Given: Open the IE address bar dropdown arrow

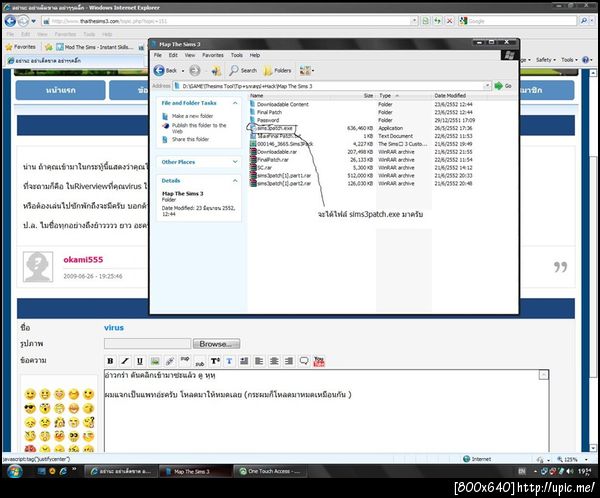Looking at the screenshot, I should (x=414, y=21).
